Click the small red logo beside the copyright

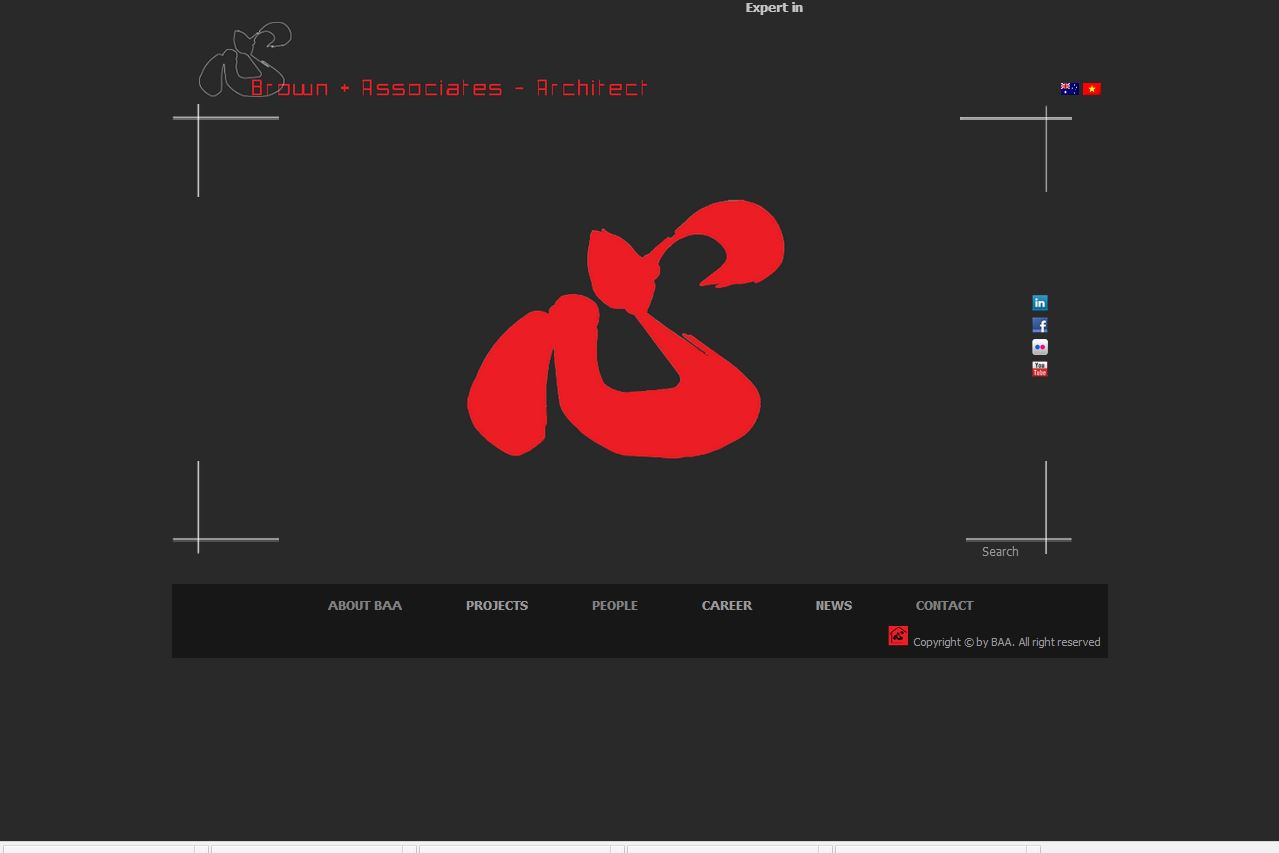point(898,635)
